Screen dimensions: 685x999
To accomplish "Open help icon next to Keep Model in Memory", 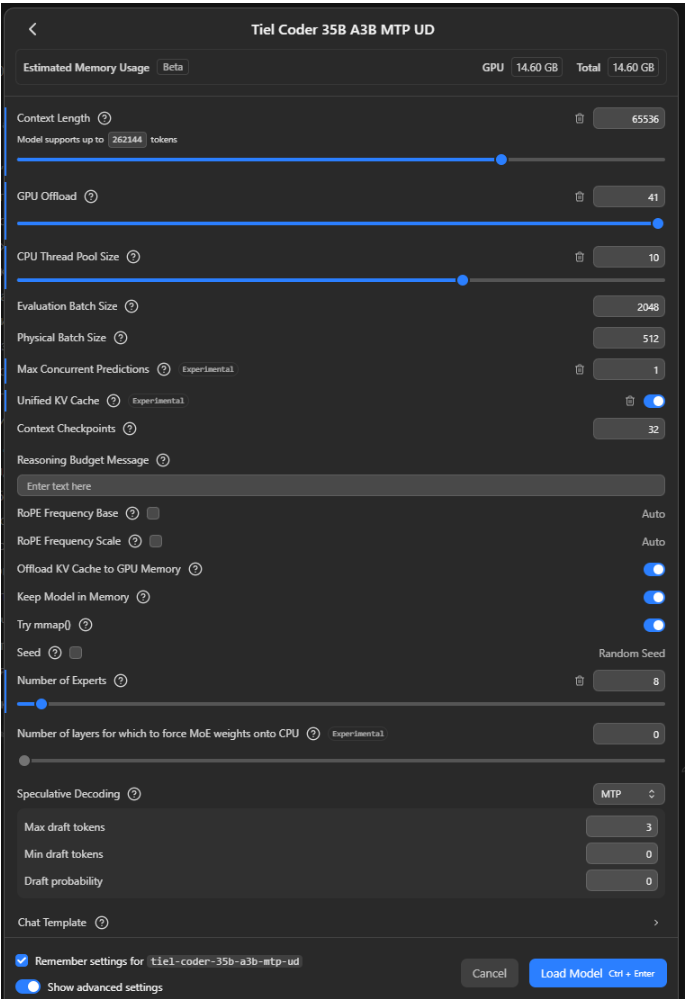I will (143, 597).
